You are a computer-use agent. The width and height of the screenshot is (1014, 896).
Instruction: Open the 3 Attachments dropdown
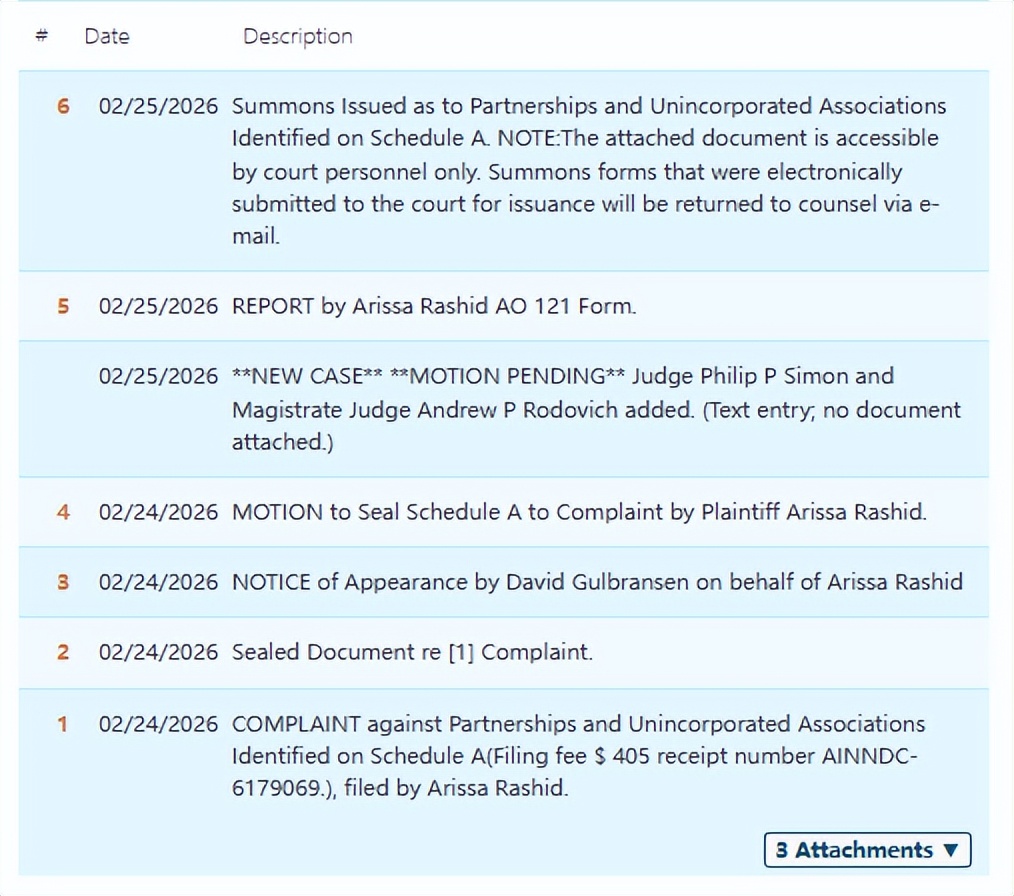coord(867,850)
